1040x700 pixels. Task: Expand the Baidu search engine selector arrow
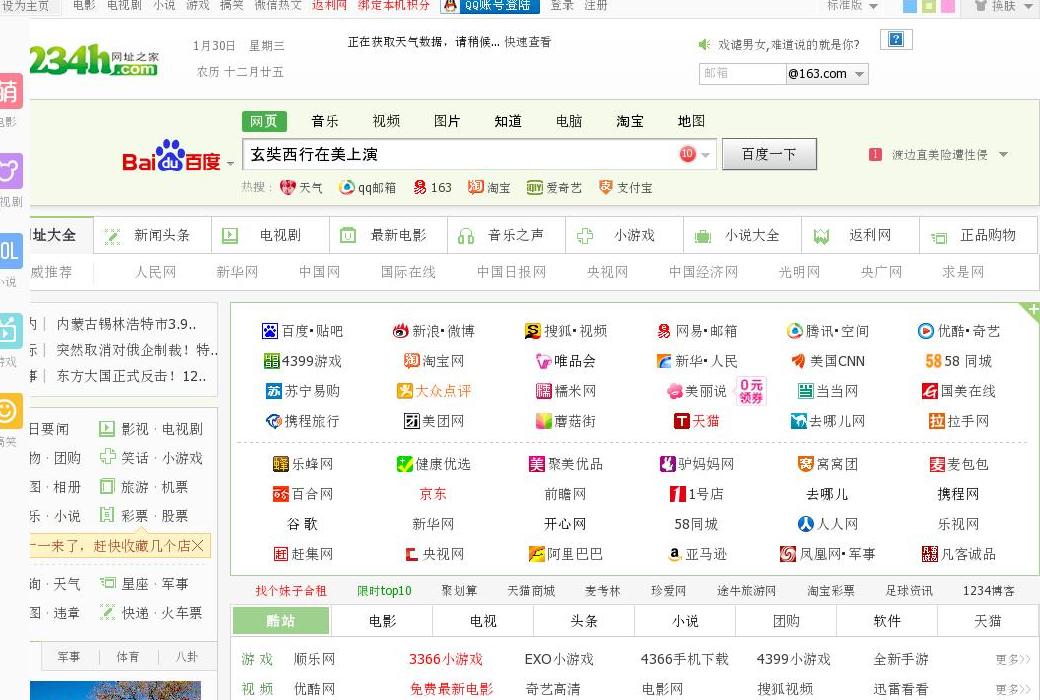pyautogui.click(x=230, y=163)
